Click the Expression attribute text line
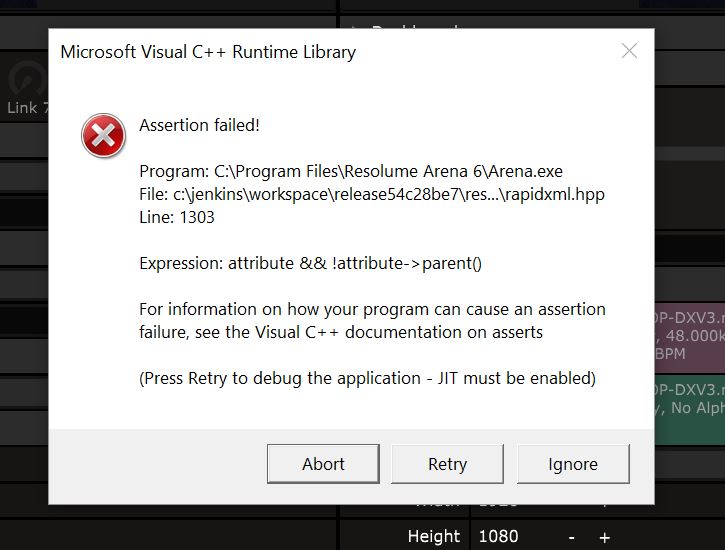The width and height of the screenshot is (725, 550). 310,264
